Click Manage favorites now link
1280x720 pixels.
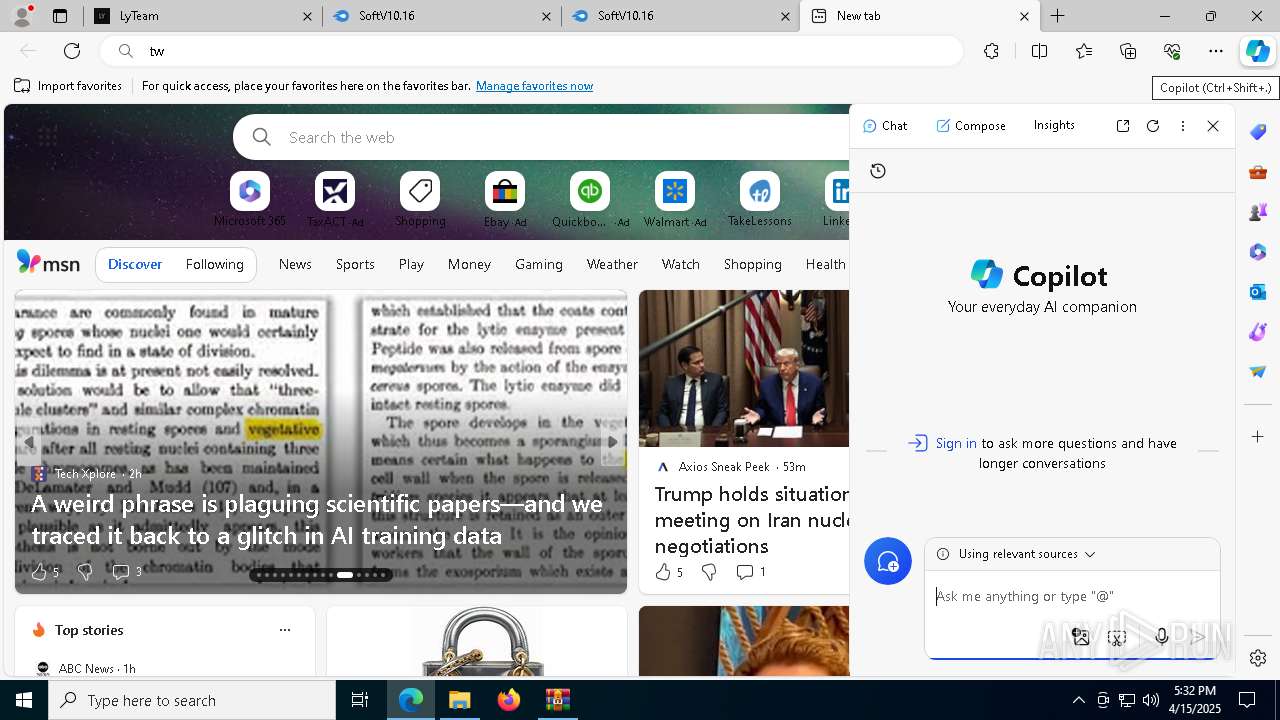(x=534, y=86)
